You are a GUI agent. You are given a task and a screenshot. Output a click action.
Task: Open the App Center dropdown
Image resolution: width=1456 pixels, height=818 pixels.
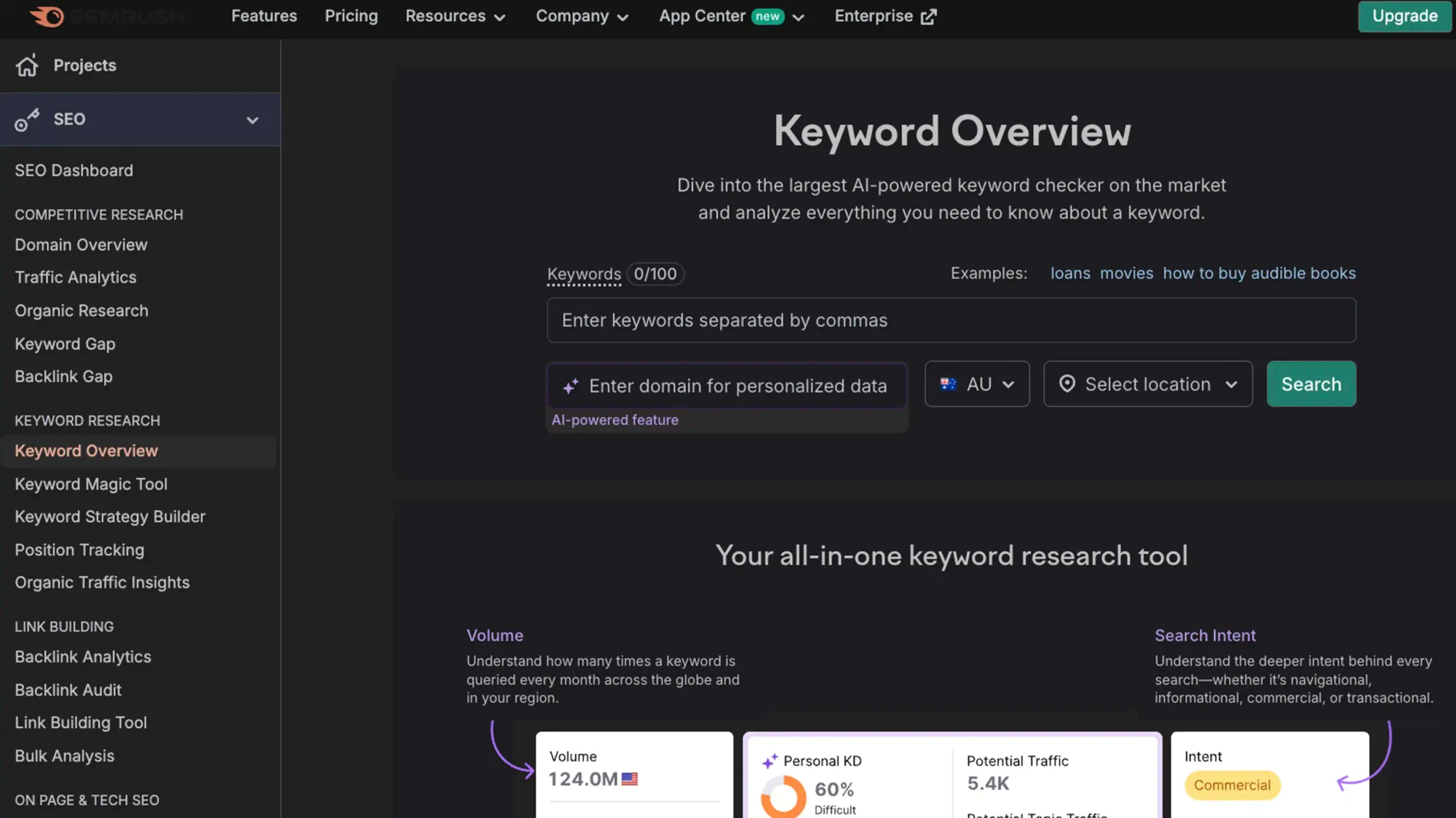click(x=731, y=16)
